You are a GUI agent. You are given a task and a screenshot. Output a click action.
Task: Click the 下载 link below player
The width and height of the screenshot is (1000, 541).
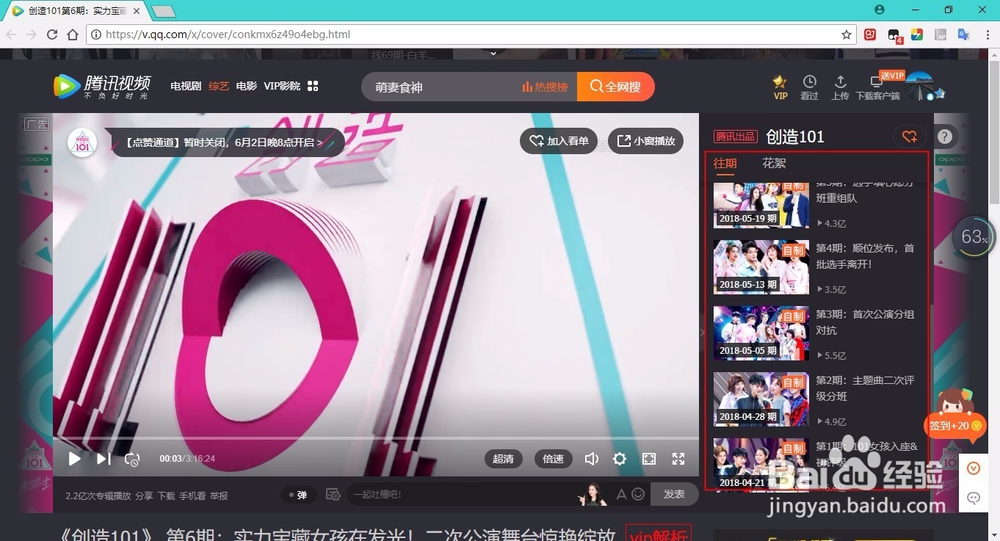point(166,496)
